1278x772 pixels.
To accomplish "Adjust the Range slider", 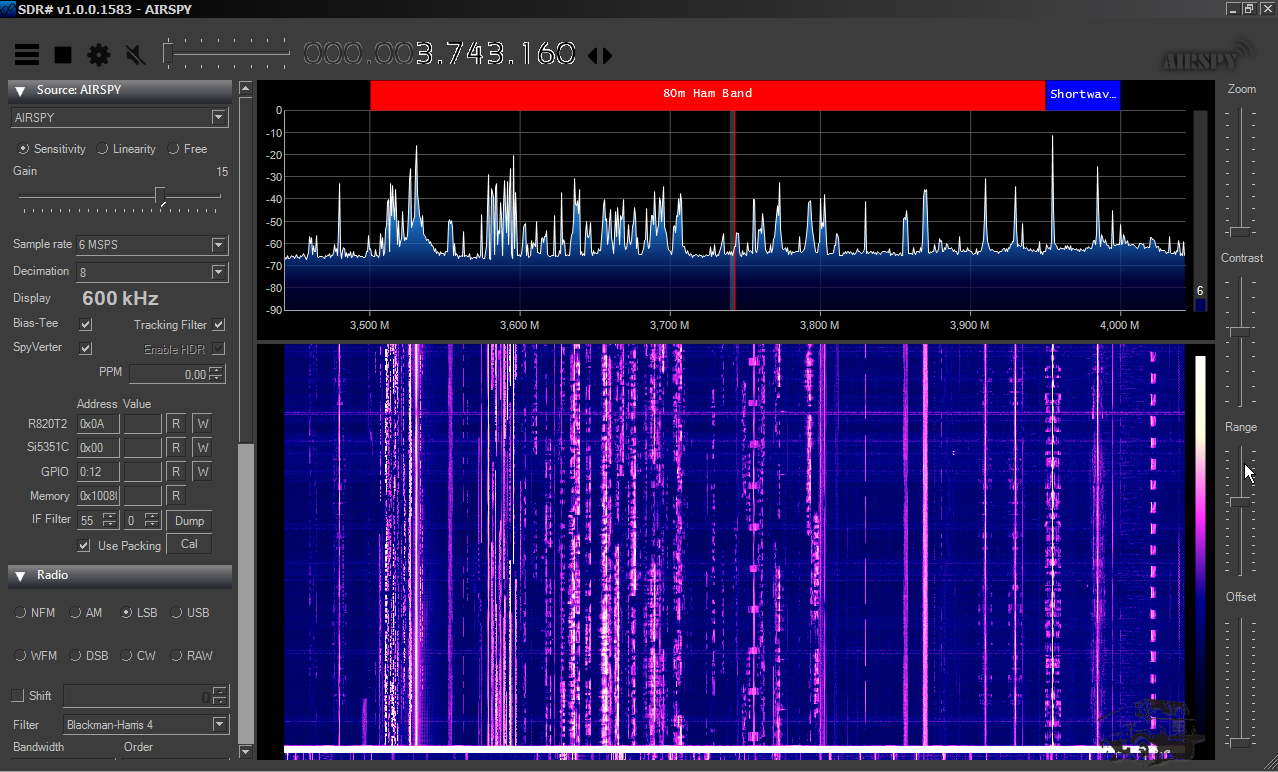I will pos(1242,509).
